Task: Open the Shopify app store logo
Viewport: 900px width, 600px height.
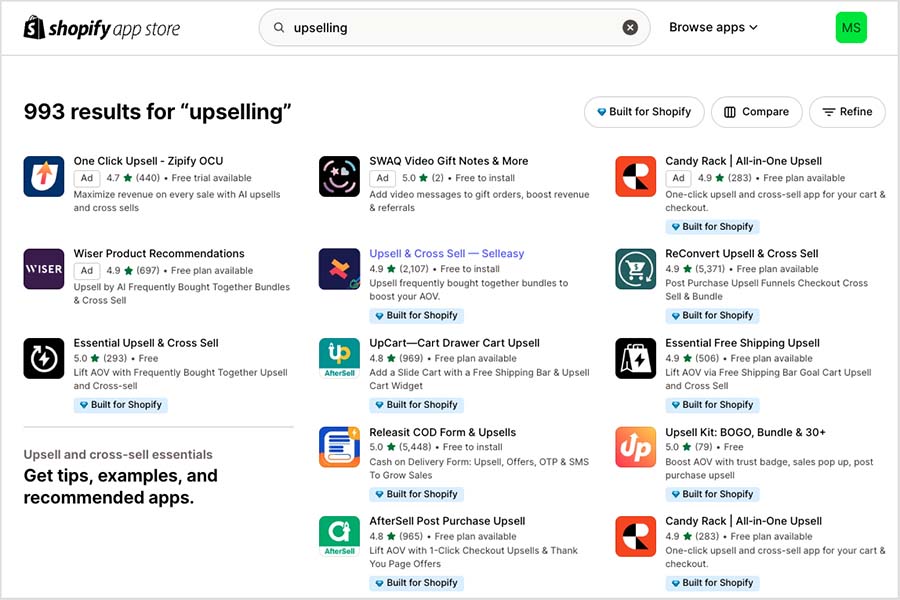Action: (x=102, y=28)
